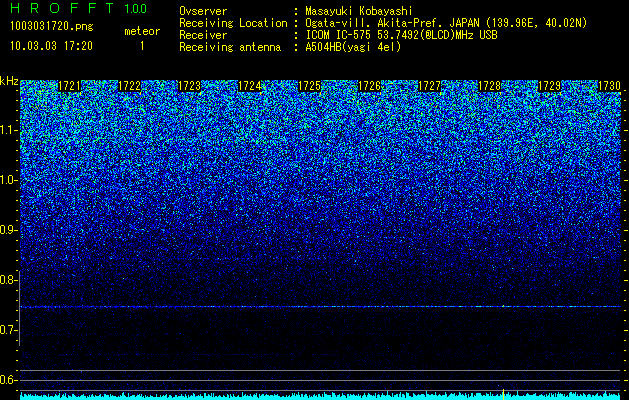Click the 0.6 frequency axis label
Image resolution: width=629 pixels, height=400 pixels.
(8, 380)
